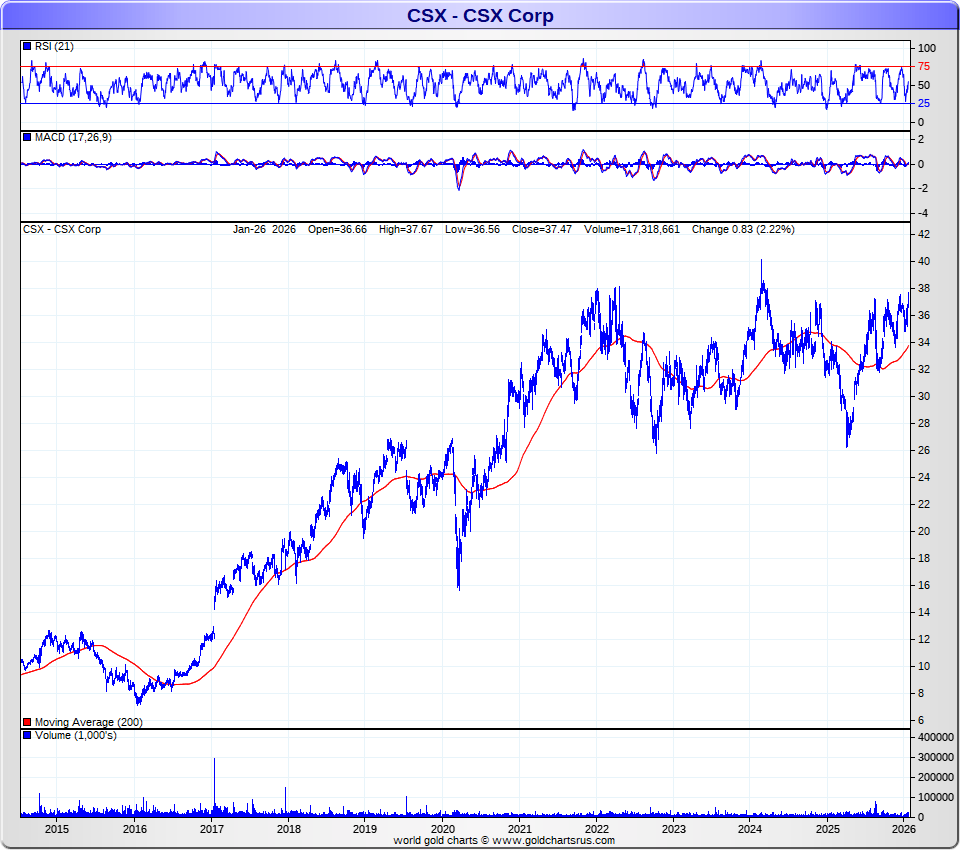960x850 pixels.
Task: Click the -4 MACD axis label
Action: coord(923,213)
